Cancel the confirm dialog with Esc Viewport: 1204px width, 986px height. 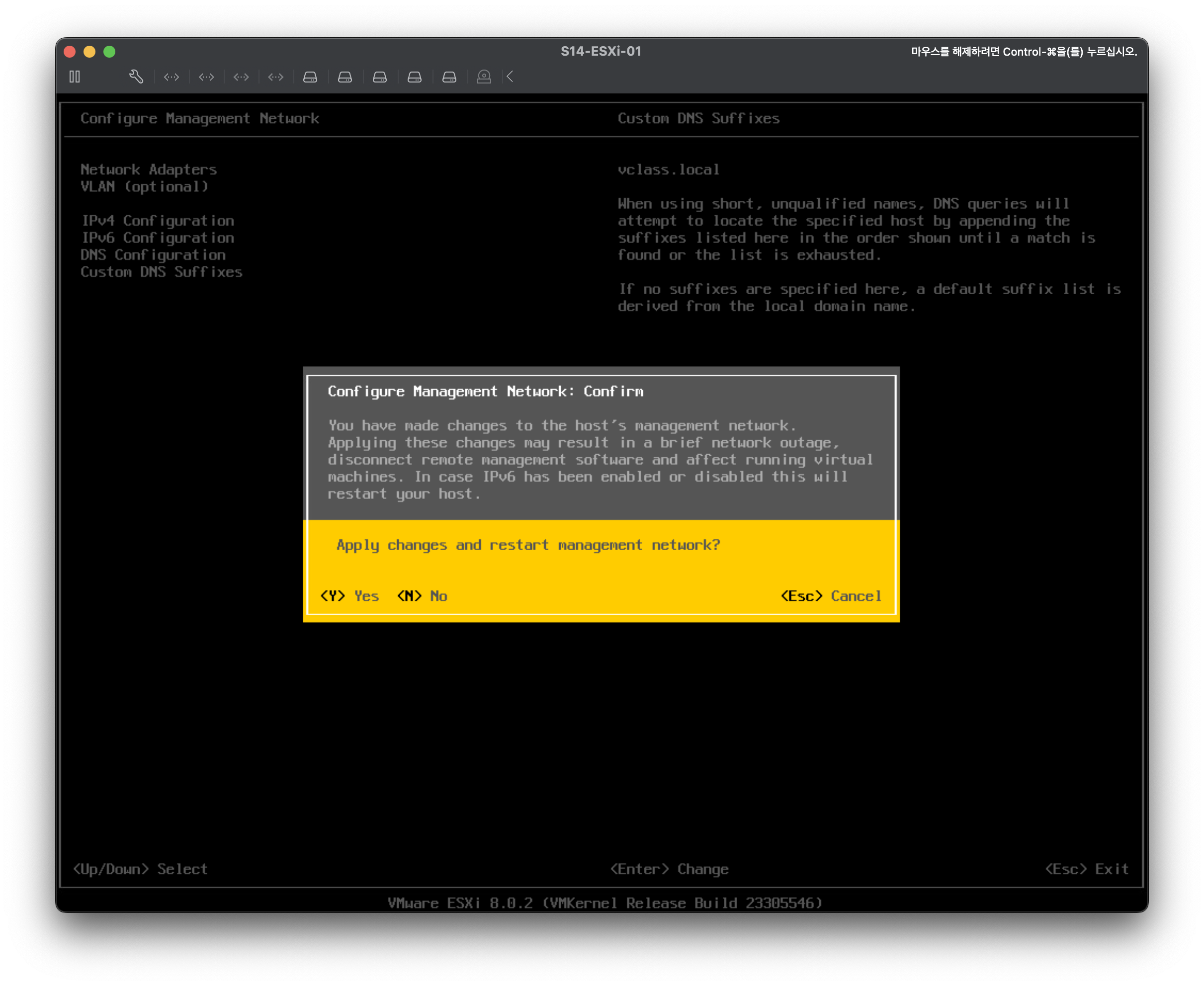831,596
